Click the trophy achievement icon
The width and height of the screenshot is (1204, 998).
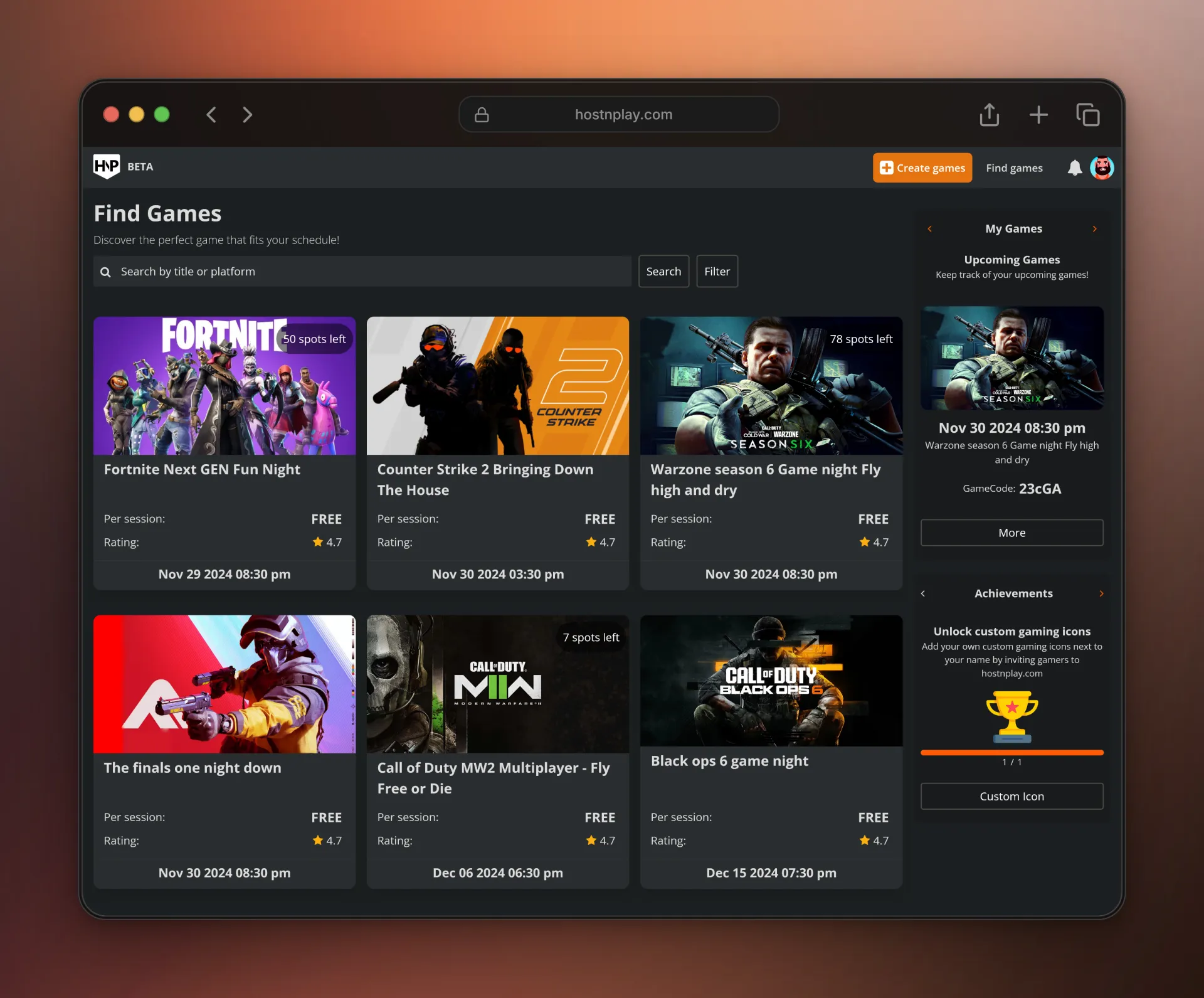(1012, 716)
